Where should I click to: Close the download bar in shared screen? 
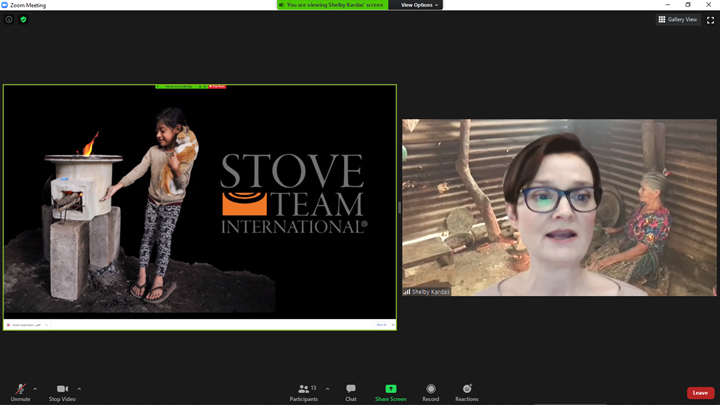point(393,325)
